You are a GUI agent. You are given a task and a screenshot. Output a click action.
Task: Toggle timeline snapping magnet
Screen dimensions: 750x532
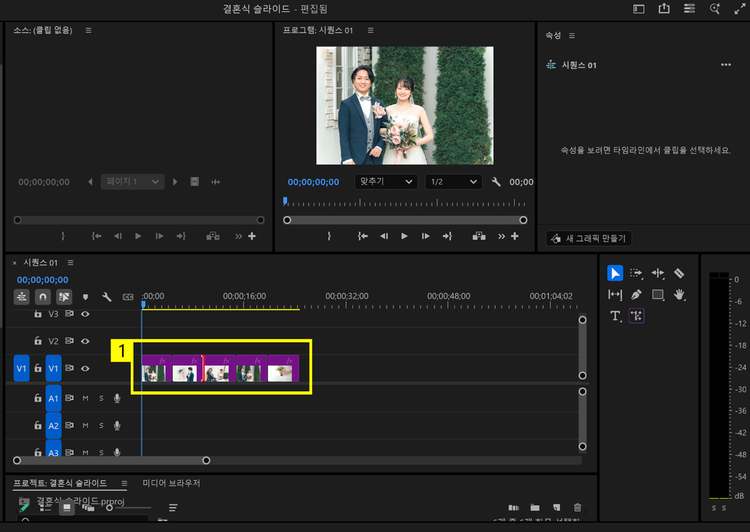click(43, 297)
